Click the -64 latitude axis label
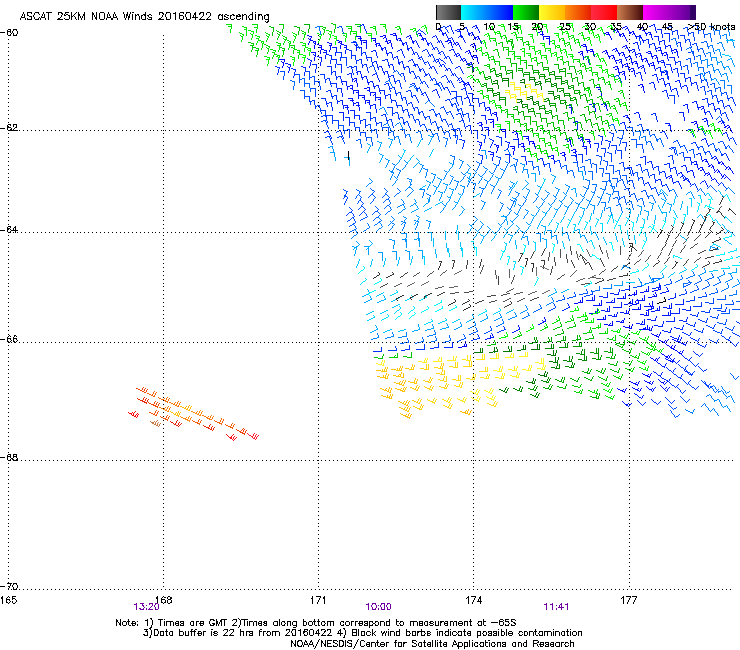Viewport: 740px width, 650px height. click(9, 230)
